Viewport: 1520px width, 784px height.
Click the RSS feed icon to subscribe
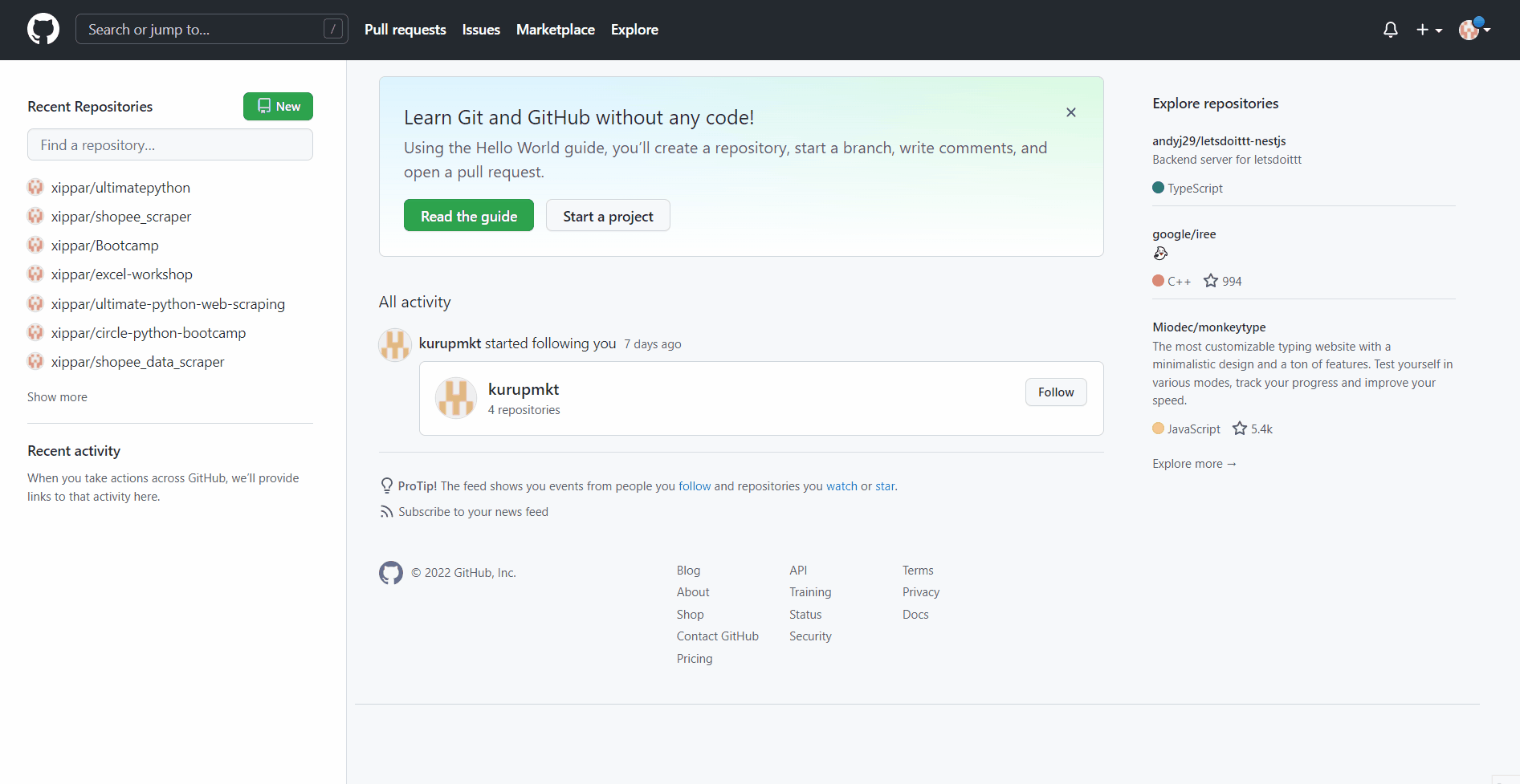tap(387, 511)
